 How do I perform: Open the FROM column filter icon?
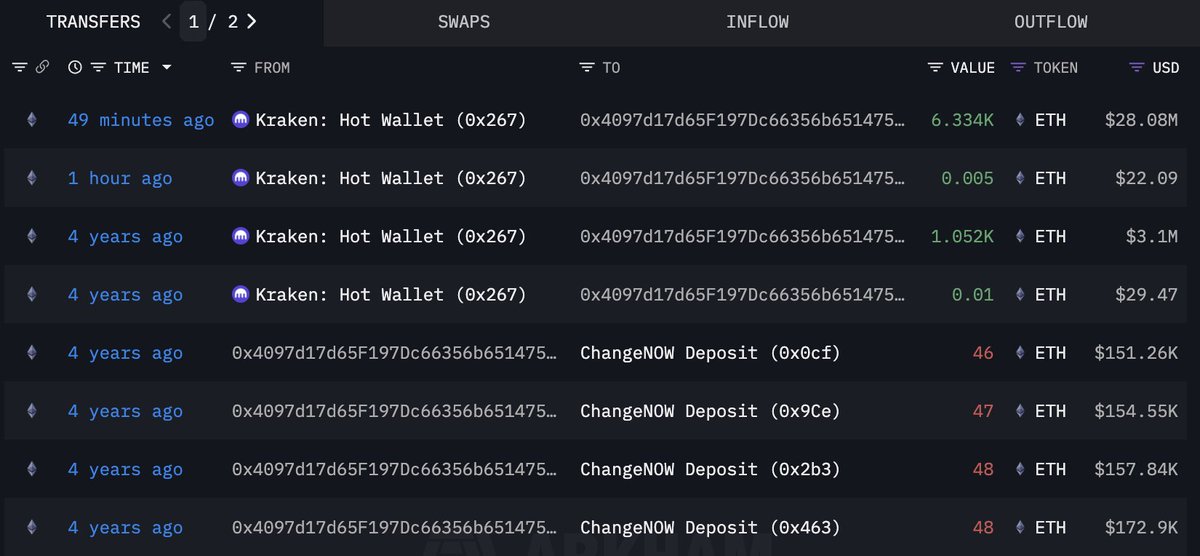tap(238, 68)
